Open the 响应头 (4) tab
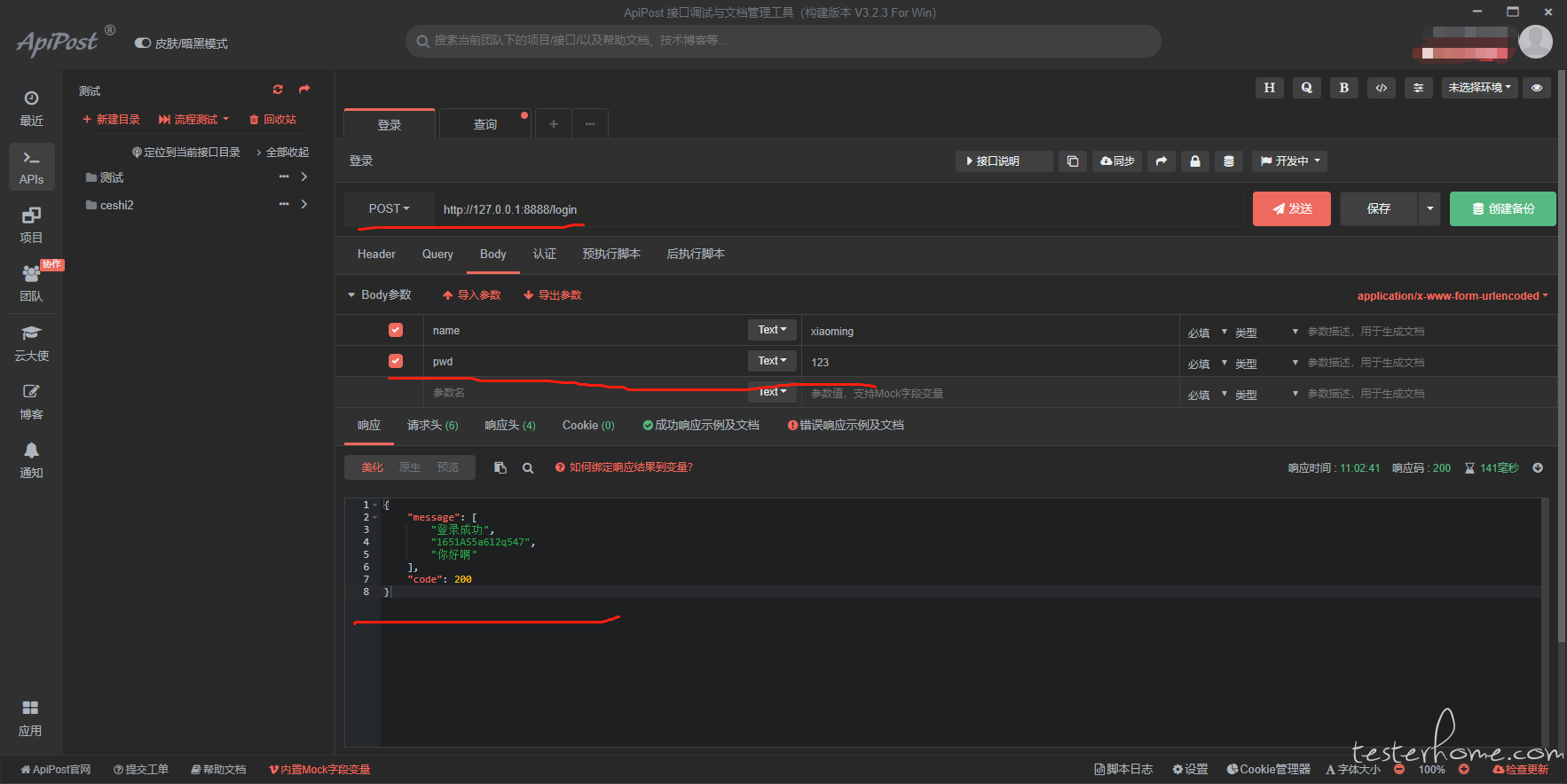1567x784 pixels. [510, 426]
